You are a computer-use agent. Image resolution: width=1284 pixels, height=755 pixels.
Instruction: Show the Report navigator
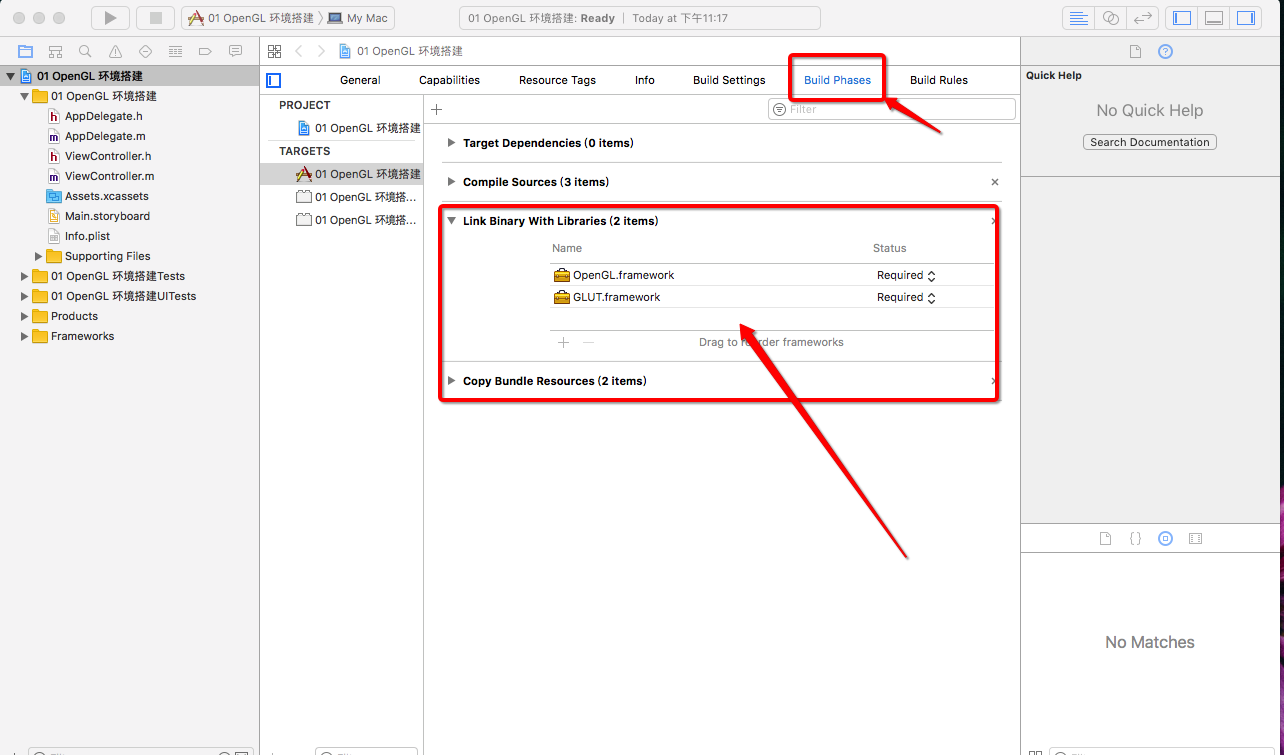(236, 51)
